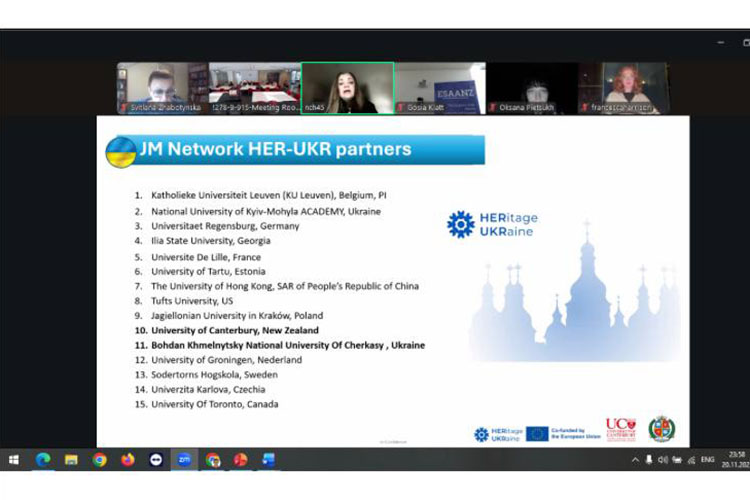Click the battery icon in system tray
750x500 pixels.
(676, 460)
